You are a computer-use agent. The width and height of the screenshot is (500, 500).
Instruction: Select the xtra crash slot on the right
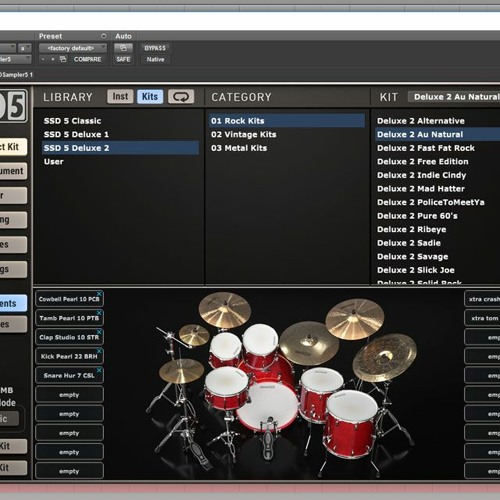click(x=482, y=299)
